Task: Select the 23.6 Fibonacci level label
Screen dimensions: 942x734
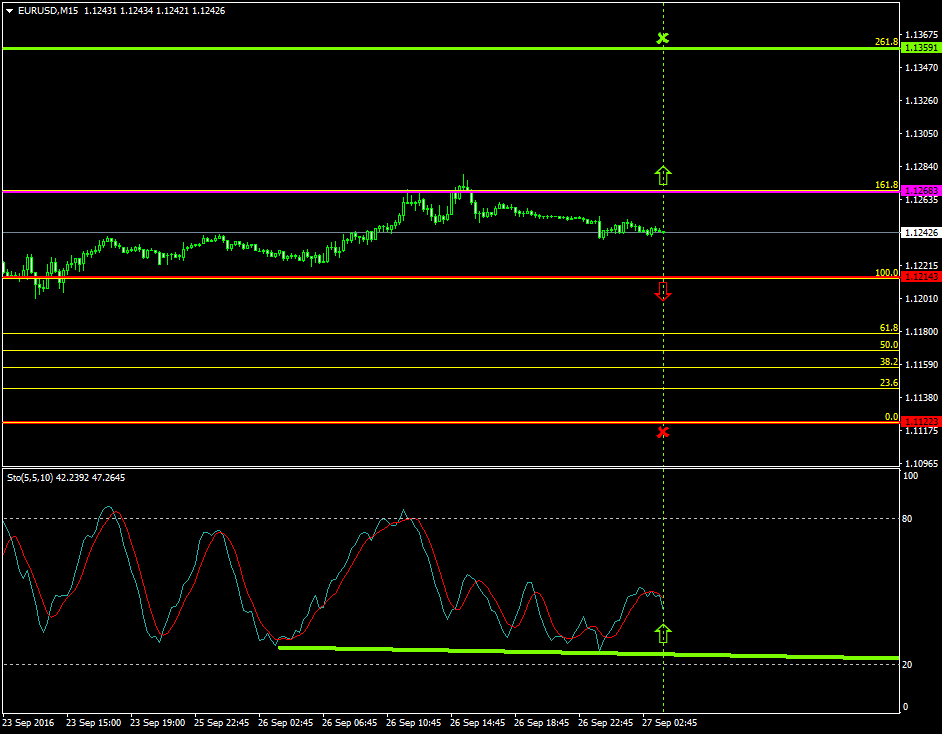Action: click(888, 383)
